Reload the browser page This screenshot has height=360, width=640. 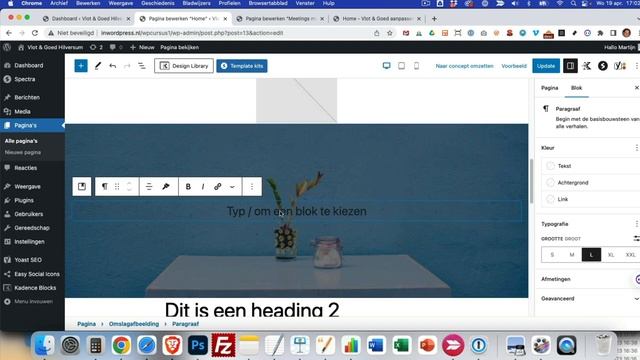[35, 33]
